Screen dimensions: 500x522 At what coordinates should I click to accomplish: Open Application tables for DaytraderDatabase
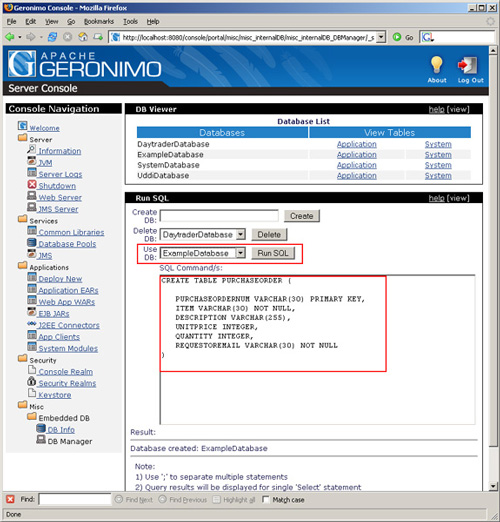[x=356, y=144]
